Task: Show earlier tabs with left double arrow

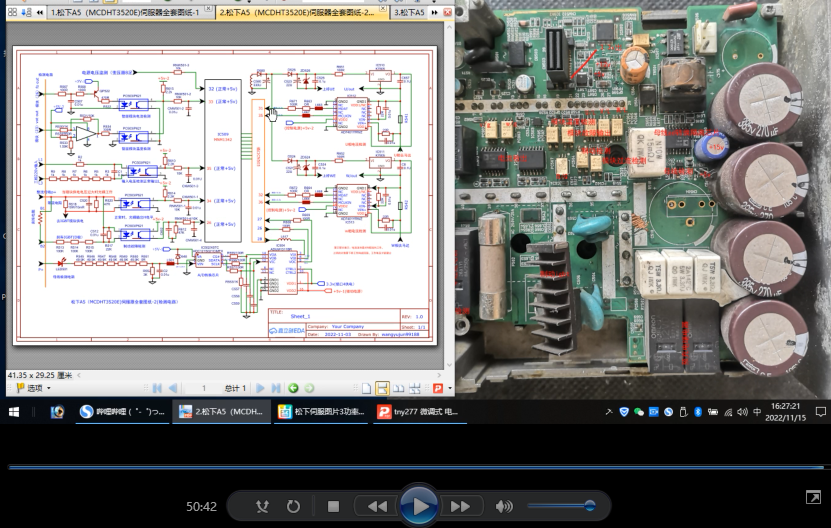Action: pos(40,12)
